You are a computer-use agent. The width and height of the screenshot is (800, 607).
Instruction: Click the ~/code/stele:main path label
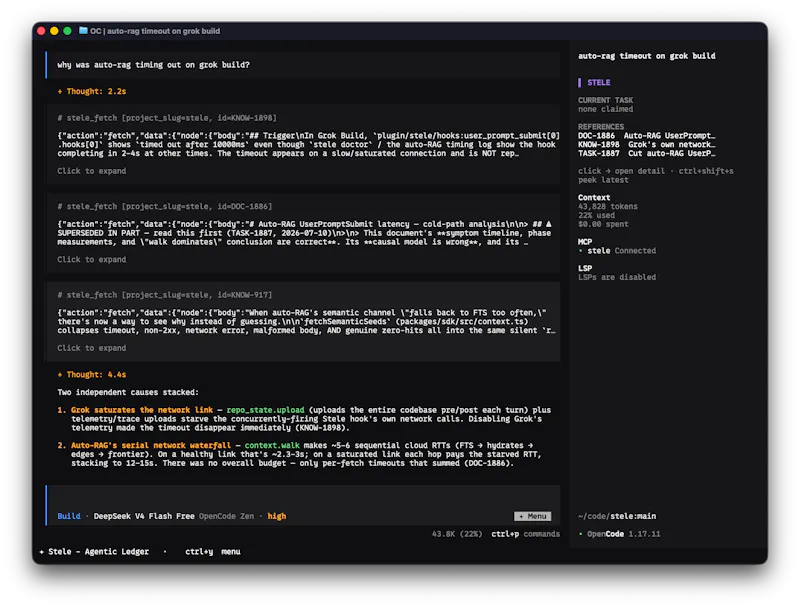pyautogui.click(x=617, y=516)
